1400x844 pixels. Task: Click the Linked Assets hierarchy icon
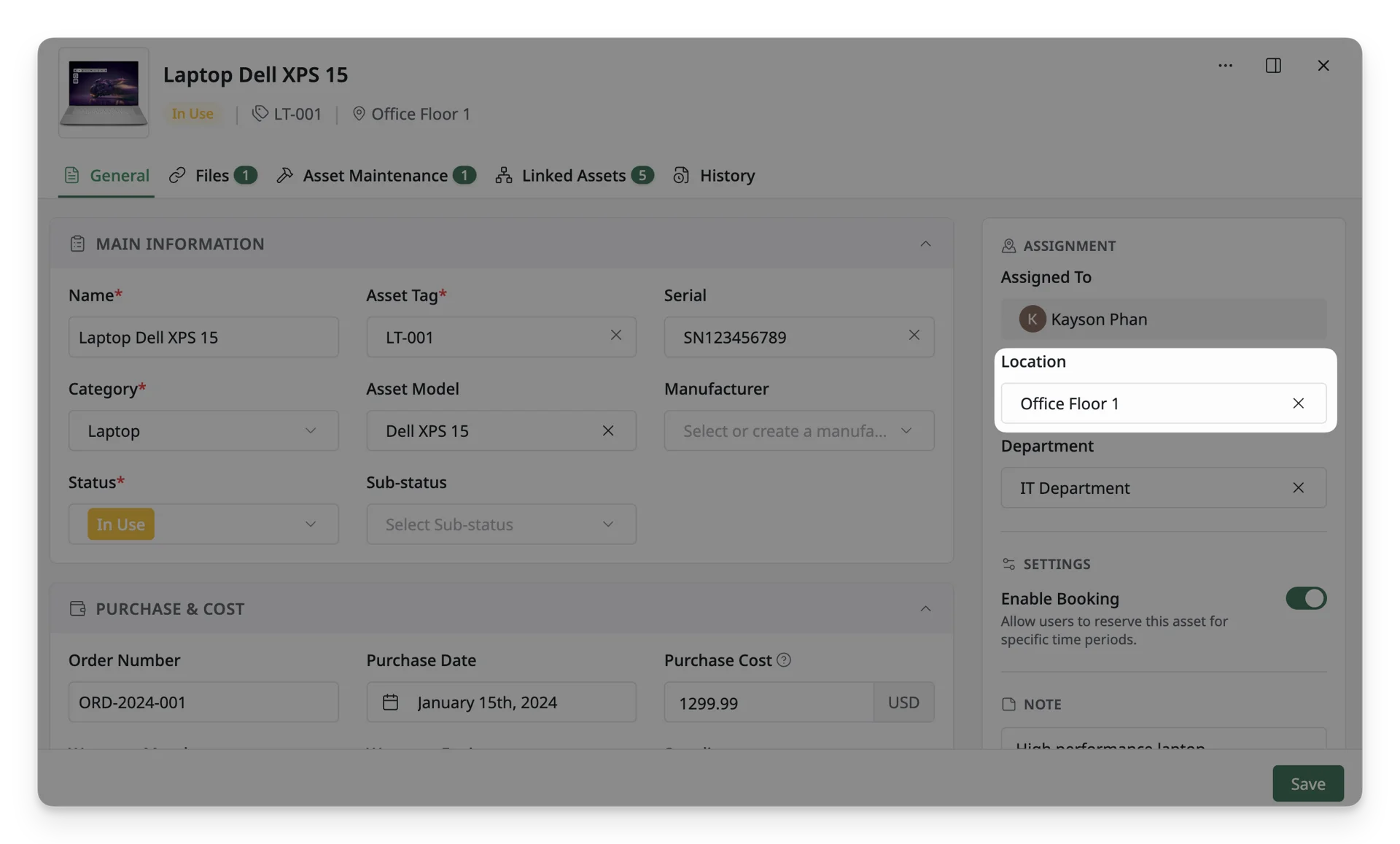click(x=503, y=175)
